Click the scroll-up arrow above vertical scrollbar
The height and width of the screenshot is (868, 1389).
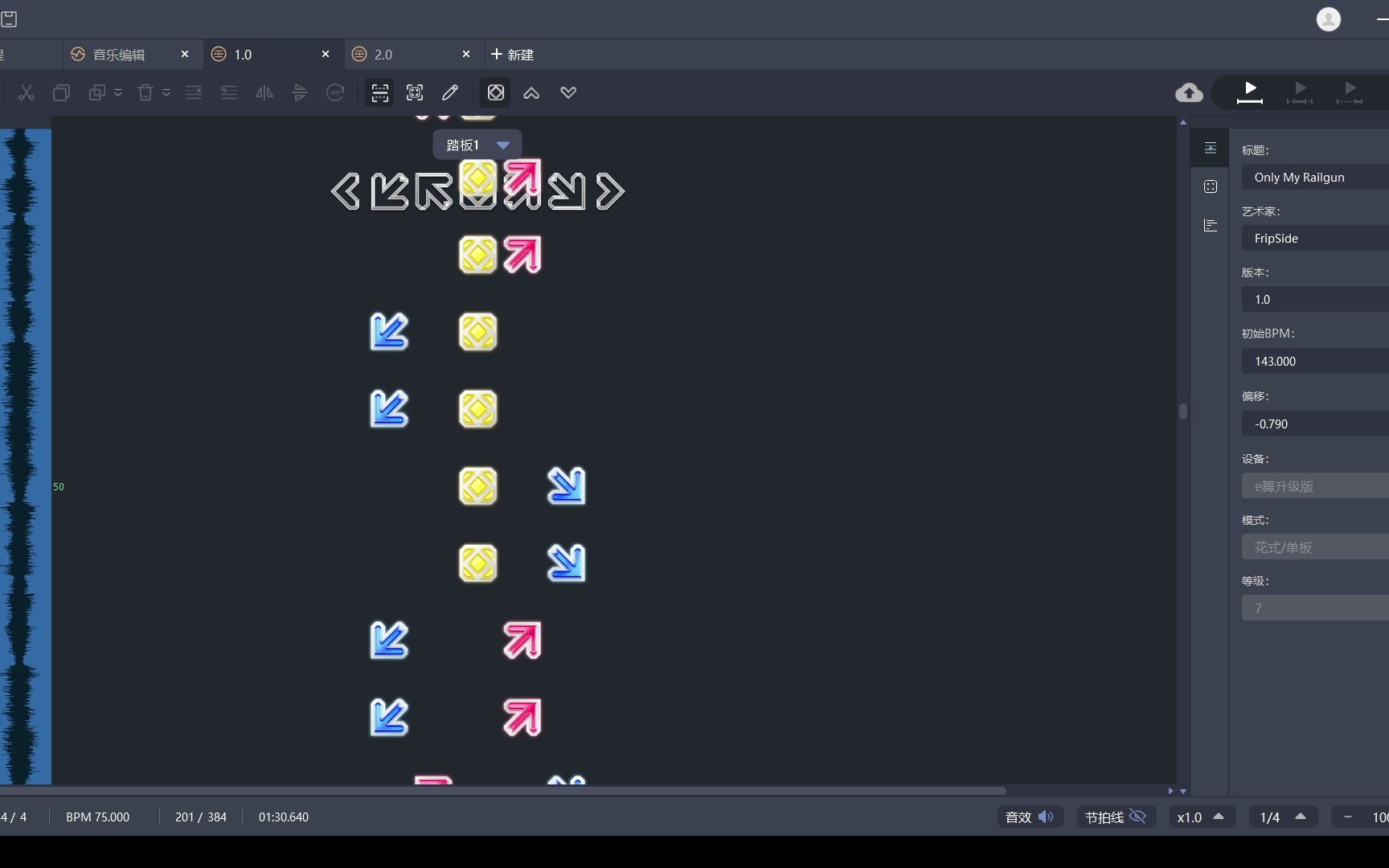coord(1183,122)
